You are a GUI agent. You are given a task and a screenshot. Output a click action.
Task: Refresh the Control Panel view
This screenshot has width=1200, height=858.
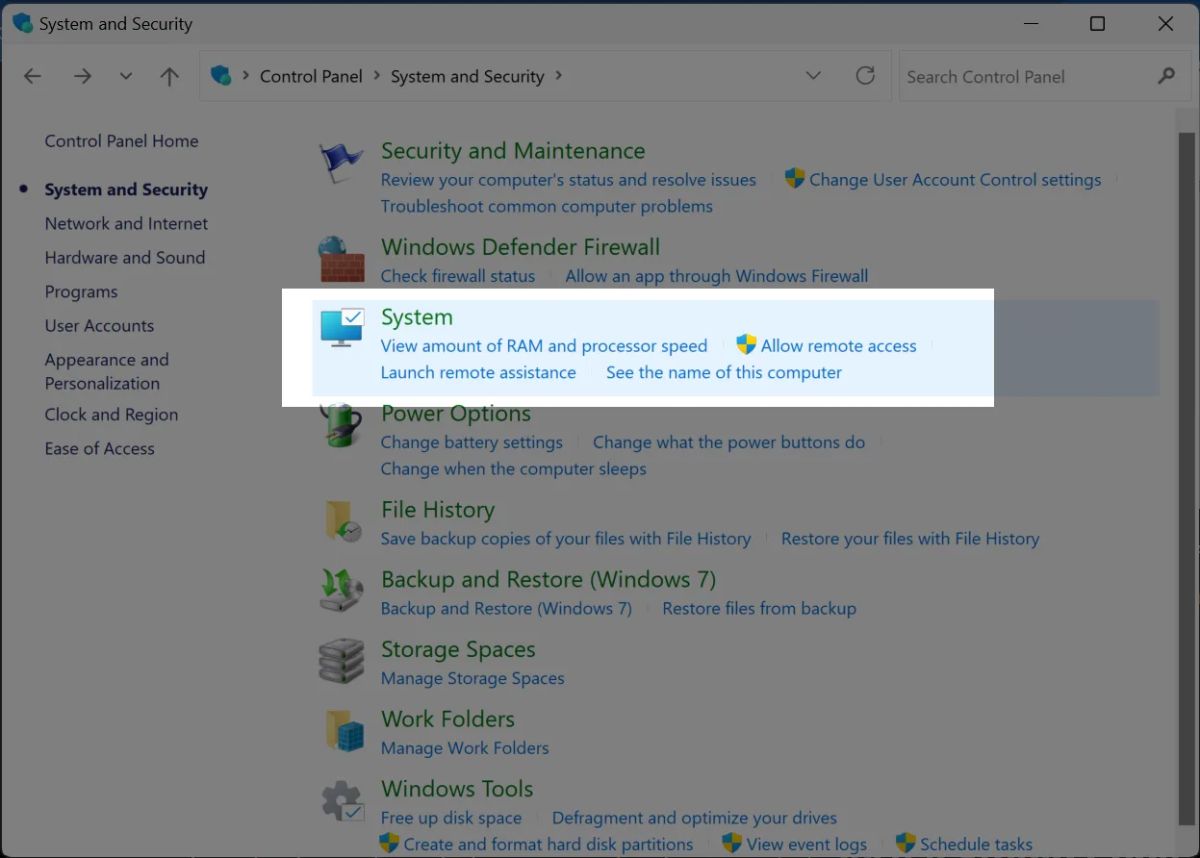coord(865,76)
